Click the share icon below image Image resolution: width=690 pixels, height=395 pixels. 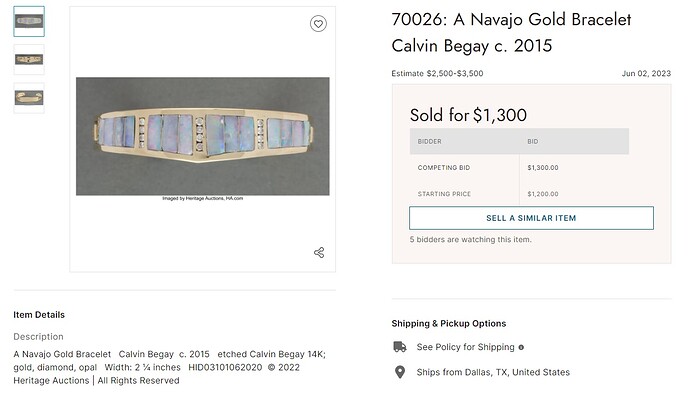point(319,252)
